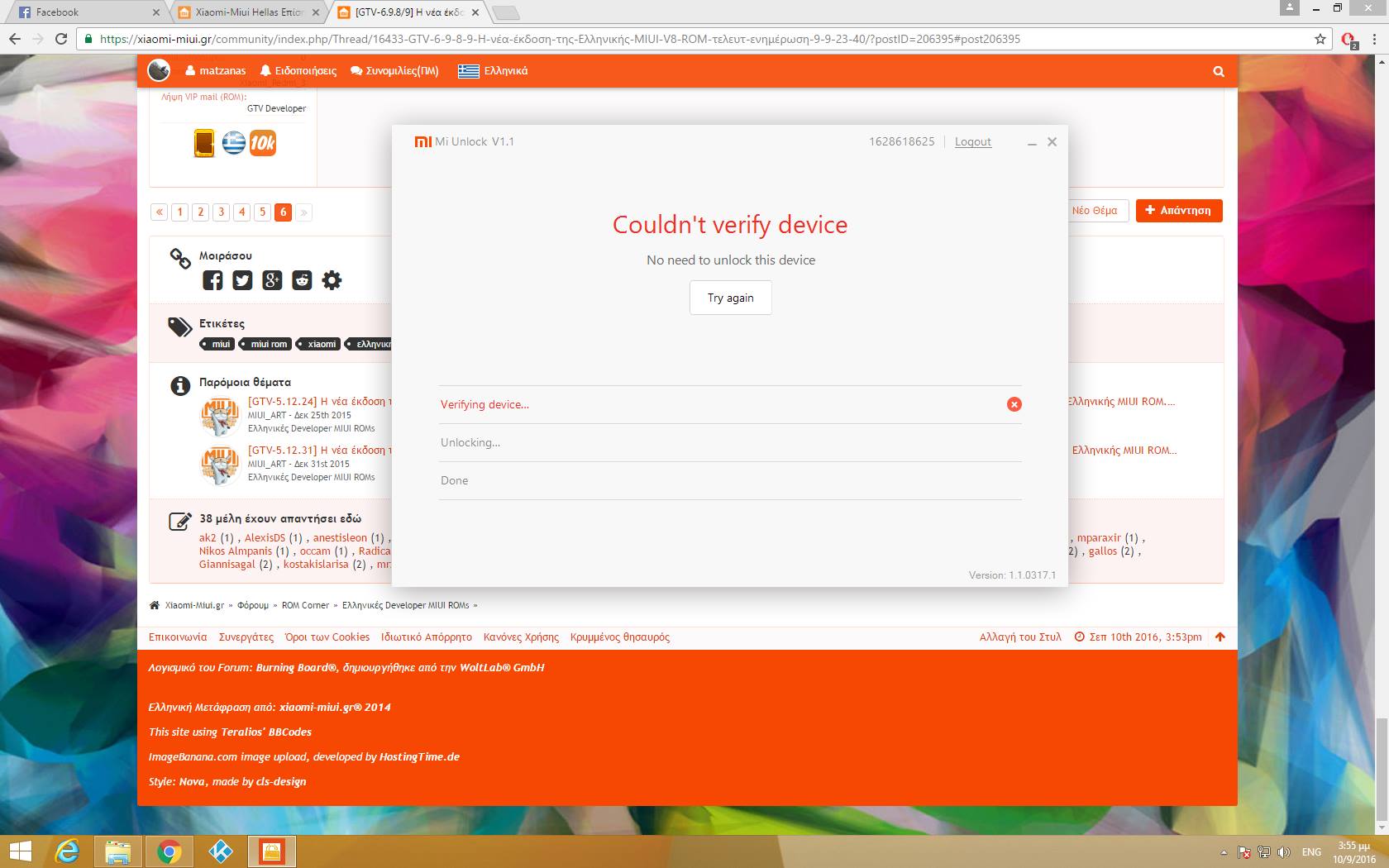Switch to the Facebook browser tab
This screenshot has width=1389, height=868.
pos(83,12)
